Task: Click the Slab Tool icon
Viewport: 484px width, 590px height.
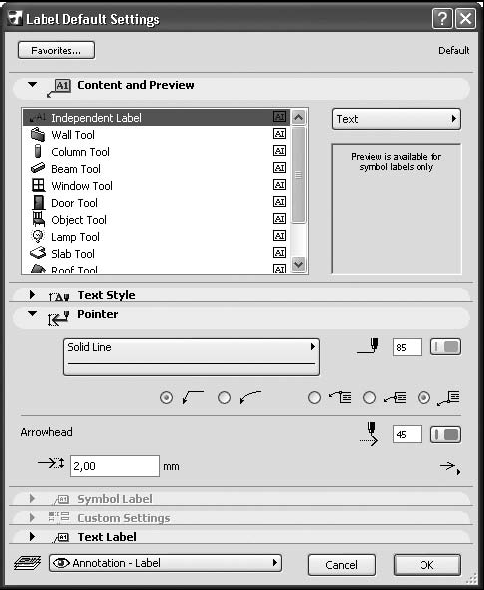Action: coord(38,253)
